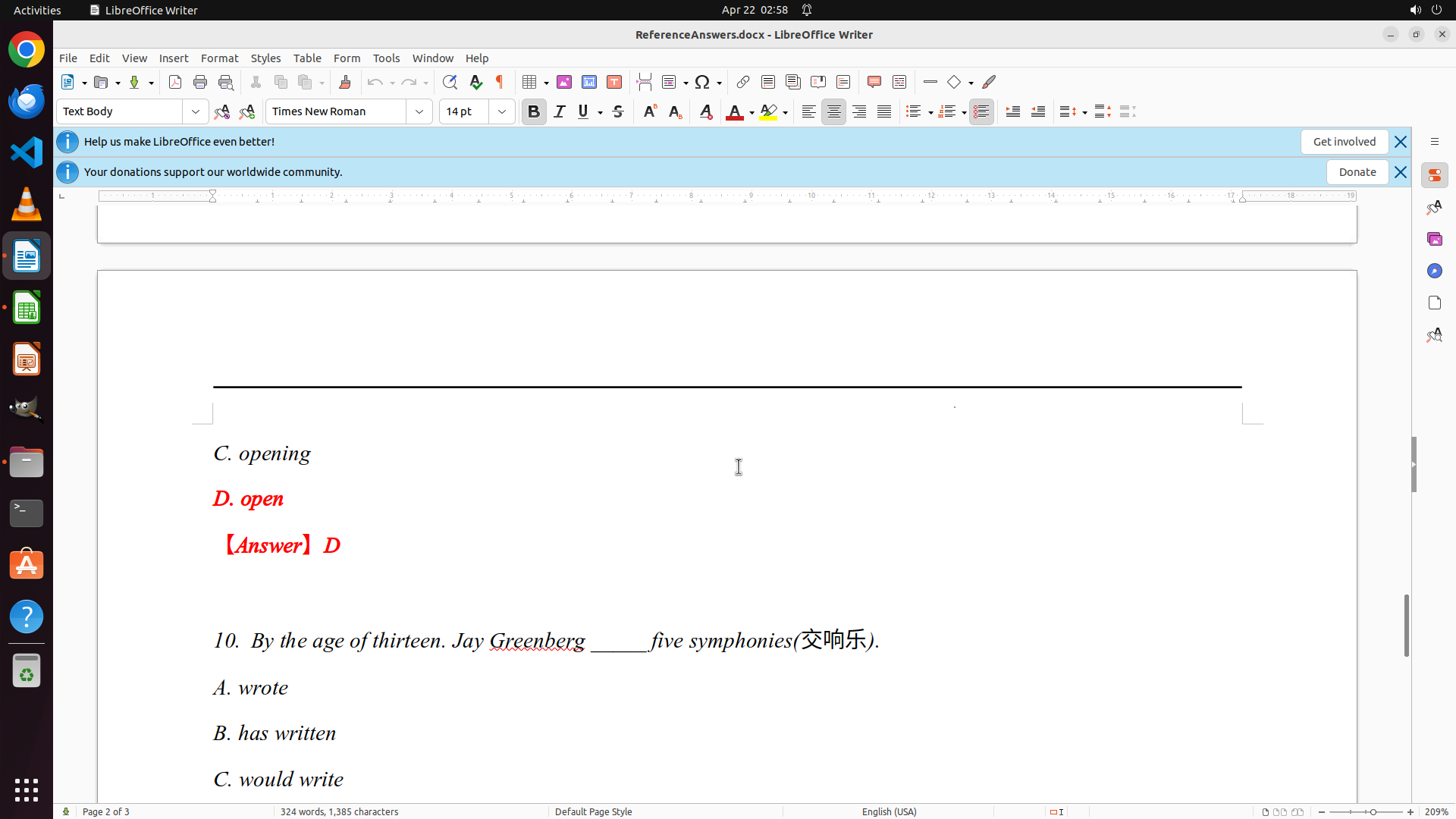Click the Insert Image icon
The image size is (1456, 819).
(564, 82)
